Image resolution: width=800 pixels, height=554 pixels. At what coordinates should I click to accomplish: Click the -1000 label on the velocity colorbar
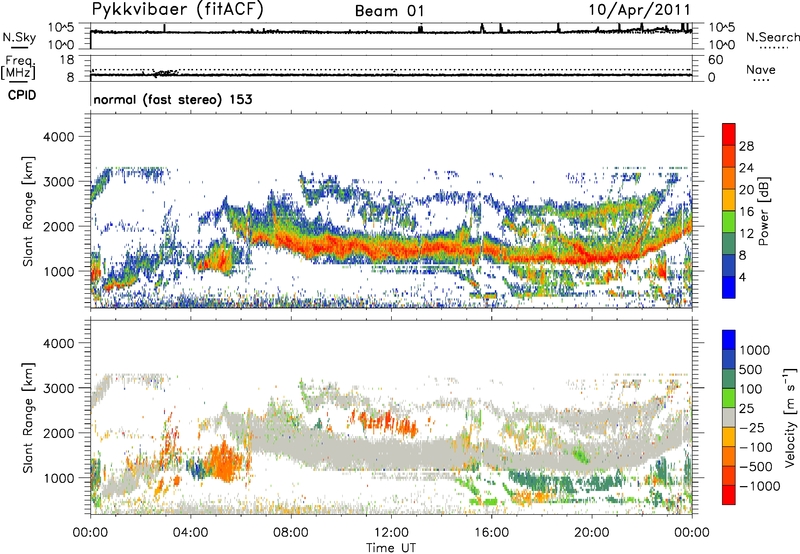point(759,486)
